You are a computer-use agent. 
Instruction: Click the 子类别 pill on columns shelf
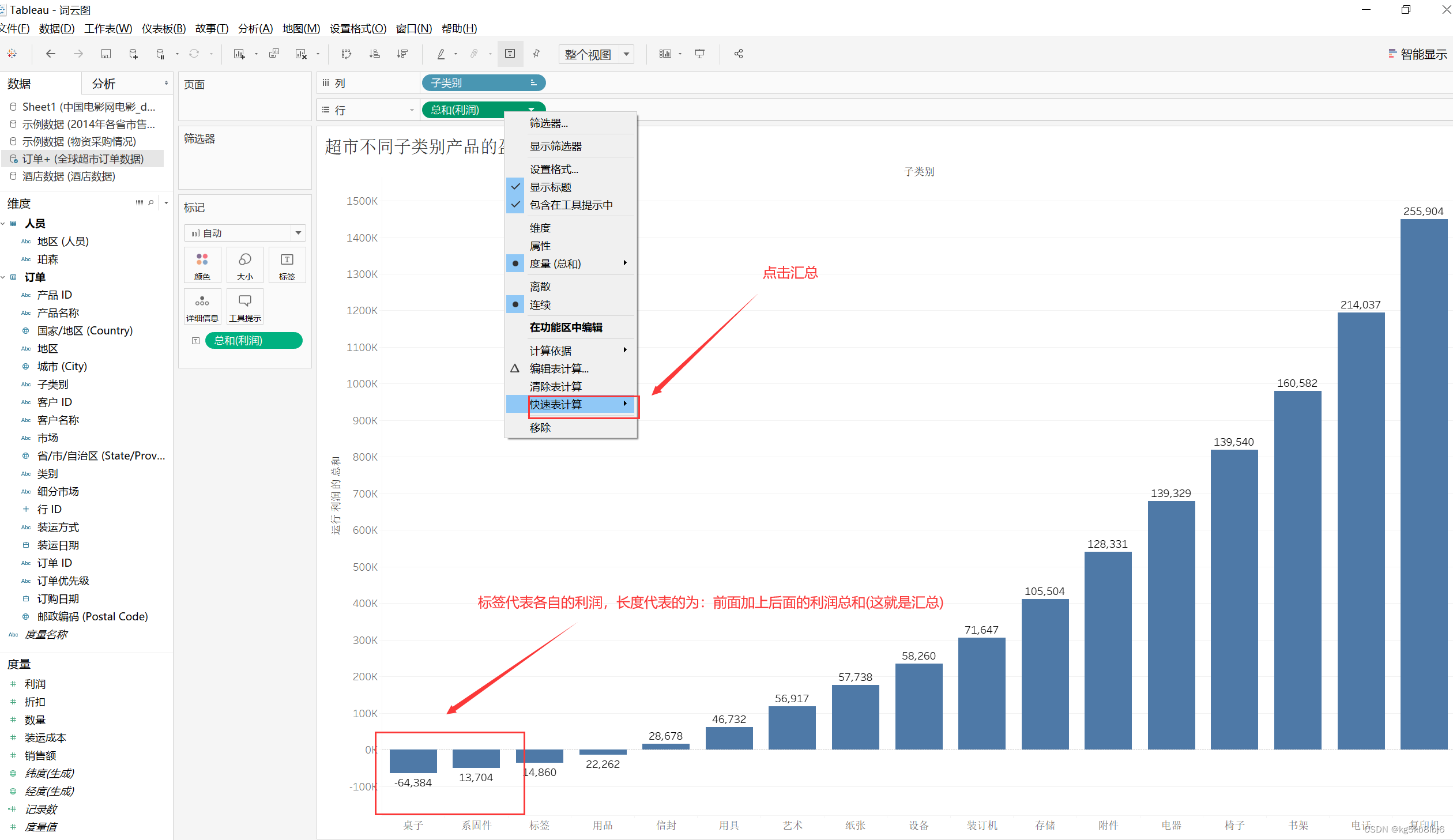484,83
